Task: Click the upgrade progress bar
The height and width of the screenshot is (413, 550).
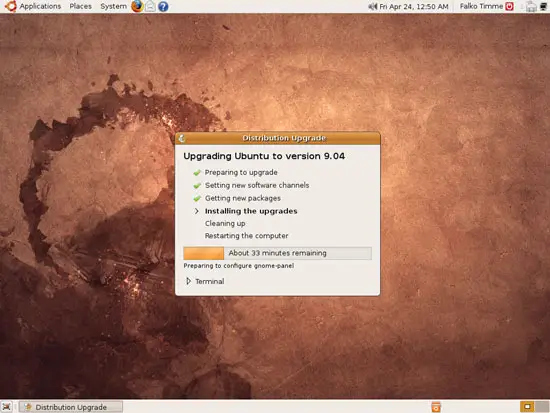Action: 277,253
